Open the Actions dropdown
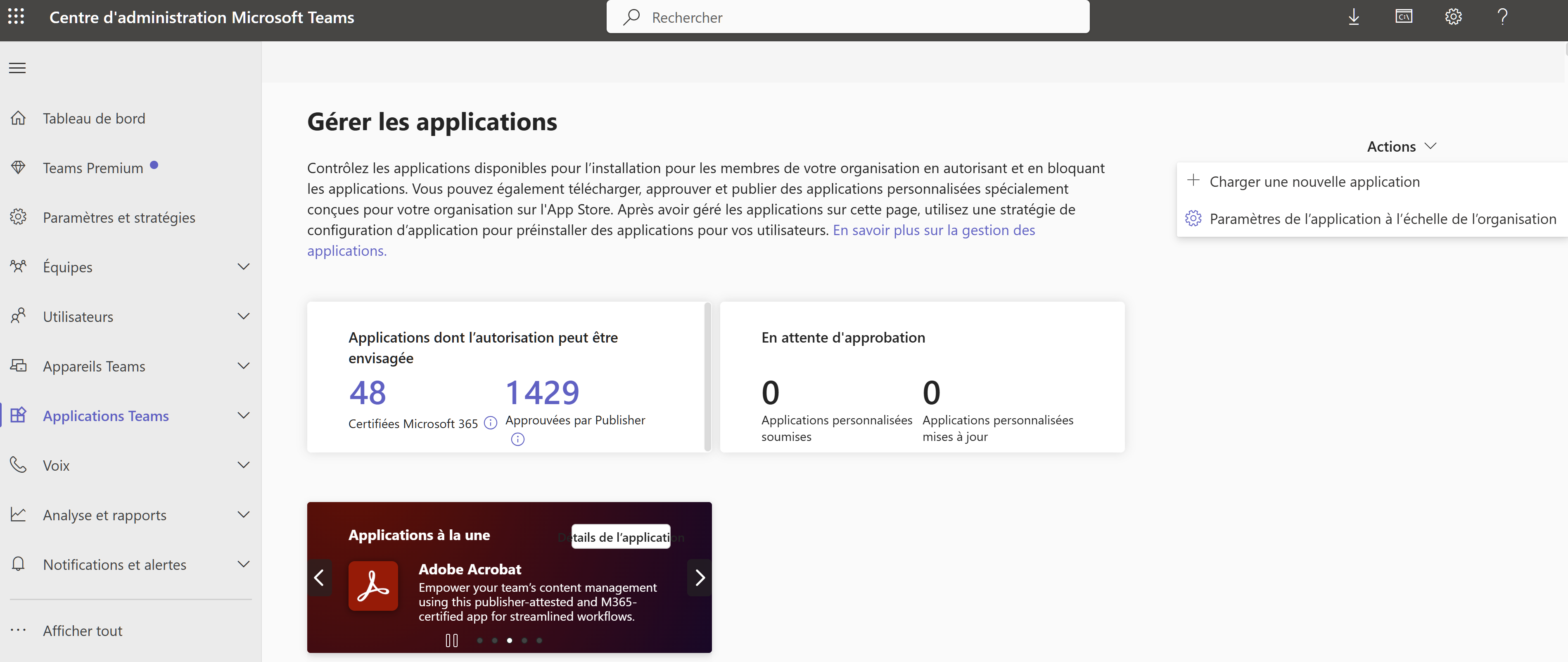This screenshot has height=662, width=1568. coord(1401,145)
